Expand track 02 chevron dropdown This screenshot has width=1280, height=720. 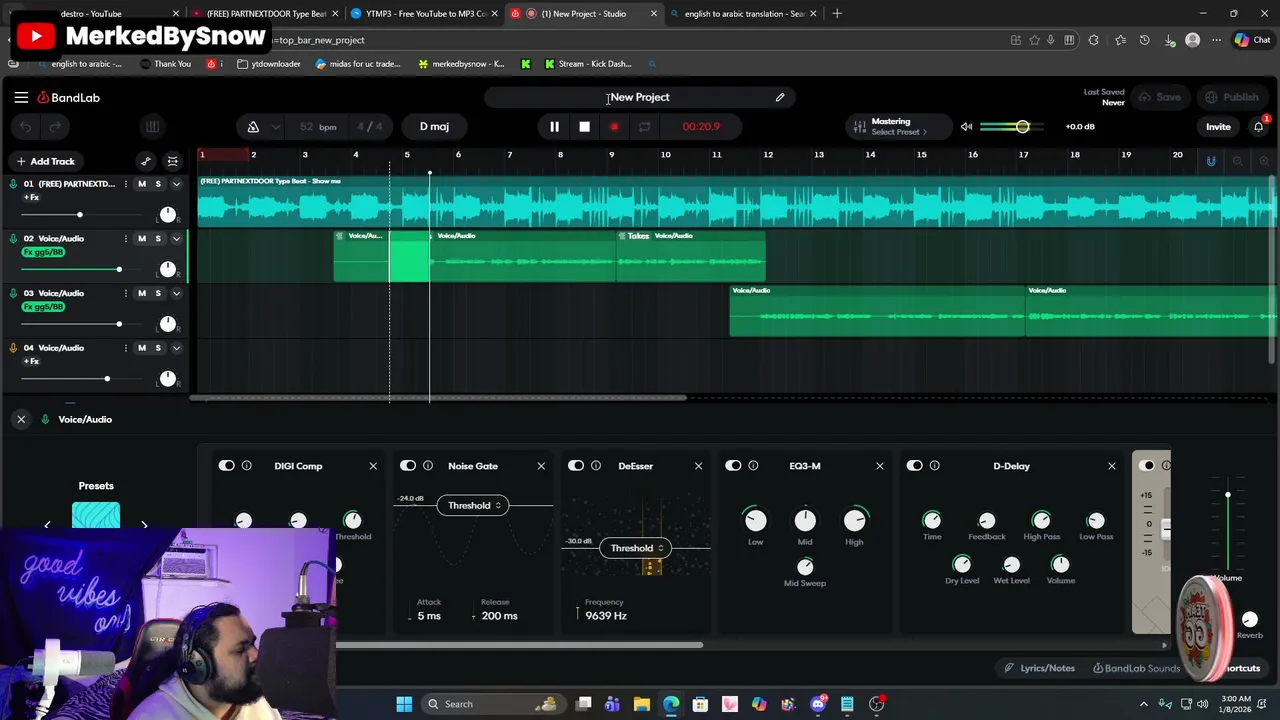[x=176, y=238]
